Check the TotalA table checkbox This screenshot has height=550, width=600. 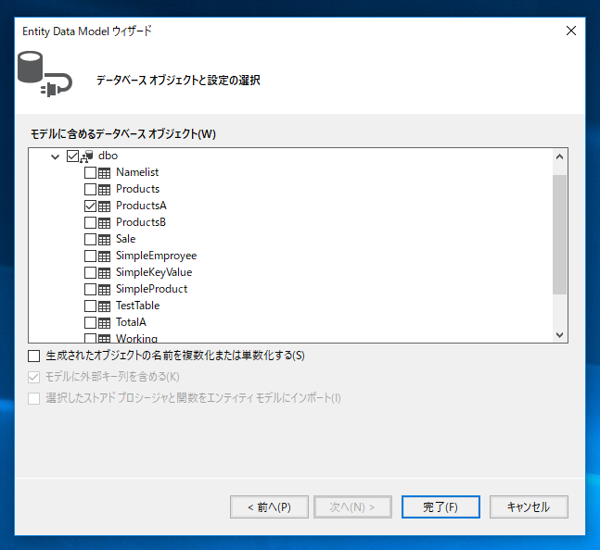tap(90, 323)
